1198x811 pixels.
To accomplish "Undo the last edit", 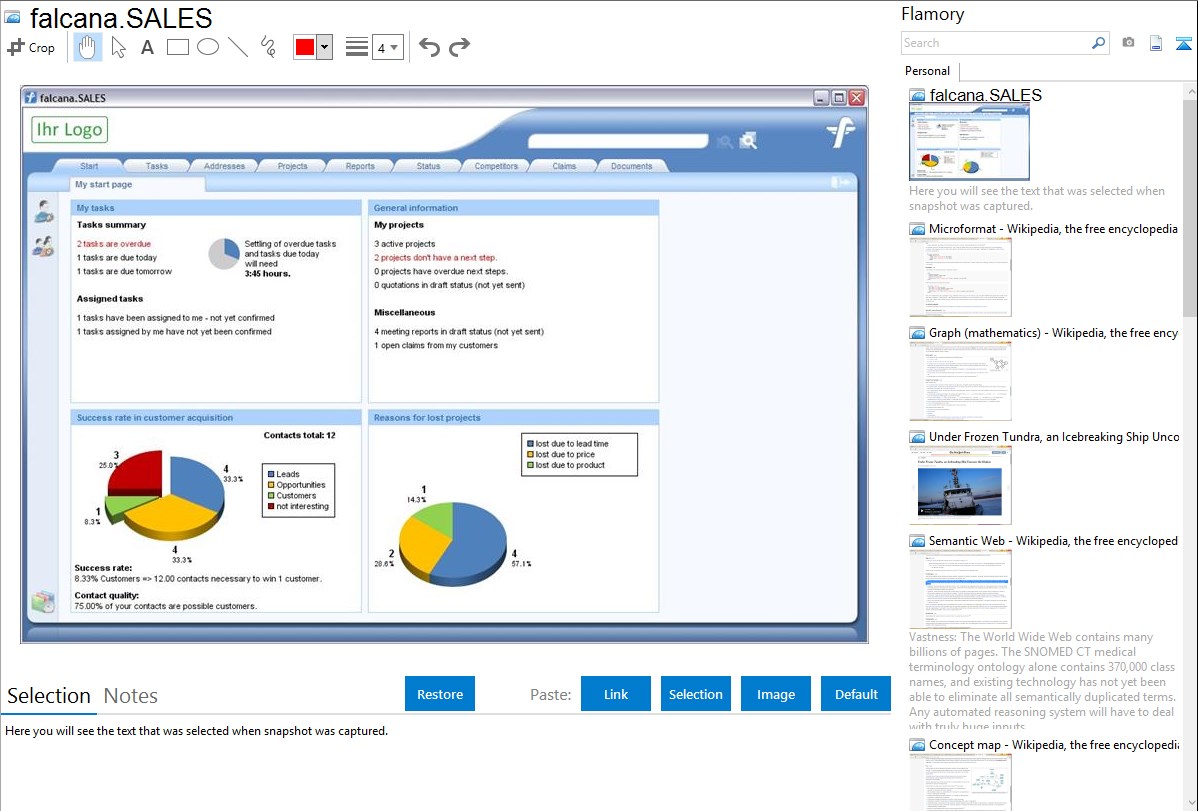I will pyautogui.click(x=429, y=47).
